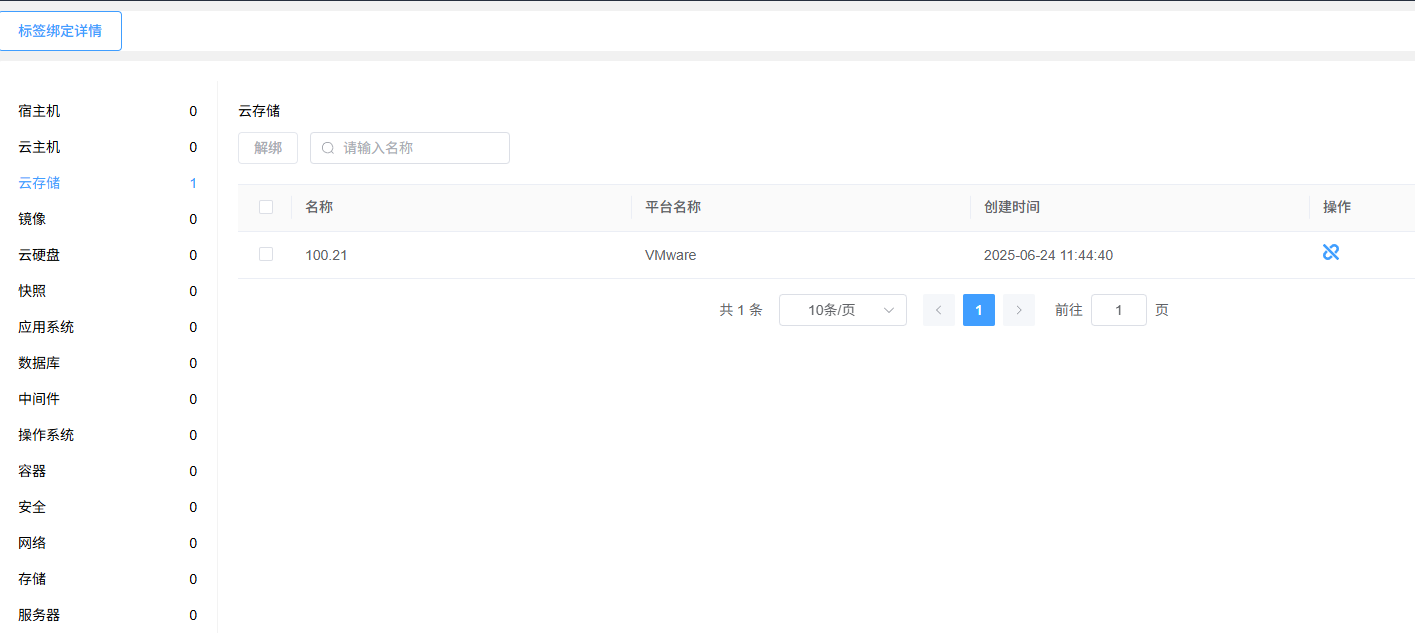Click the 操作 column header
The width and height of the screenshot is (1415, 633).
(x=1337, y=207)
